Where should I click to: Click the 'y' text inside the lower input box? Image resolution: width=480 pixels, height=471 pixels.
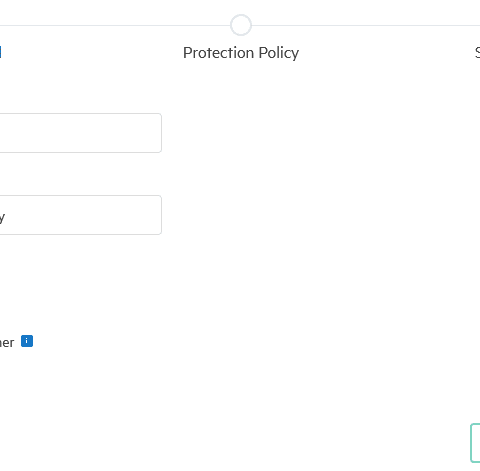click(x=2, y=218)
